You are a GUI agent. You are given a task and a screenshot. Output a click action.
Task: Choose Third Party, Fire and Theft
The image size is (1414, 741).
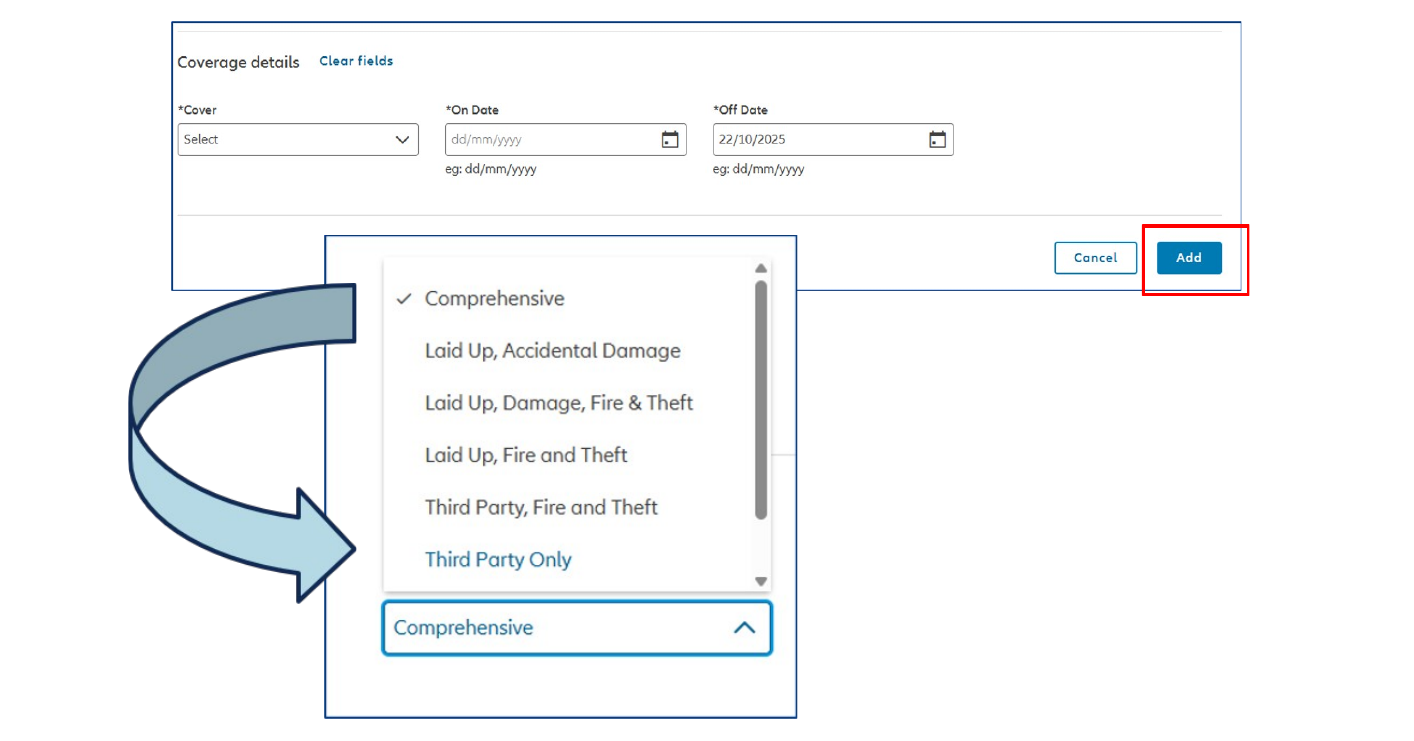(x=541, y=507)
